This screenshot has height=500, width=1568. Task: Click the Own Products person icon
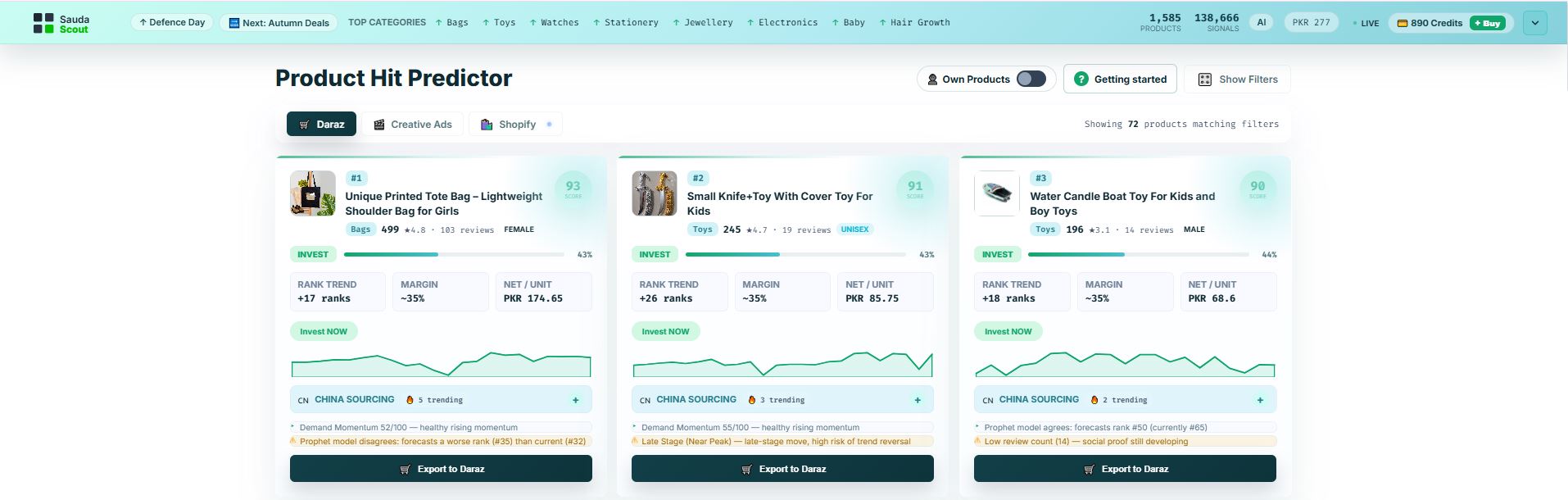(x=932, y=80)
